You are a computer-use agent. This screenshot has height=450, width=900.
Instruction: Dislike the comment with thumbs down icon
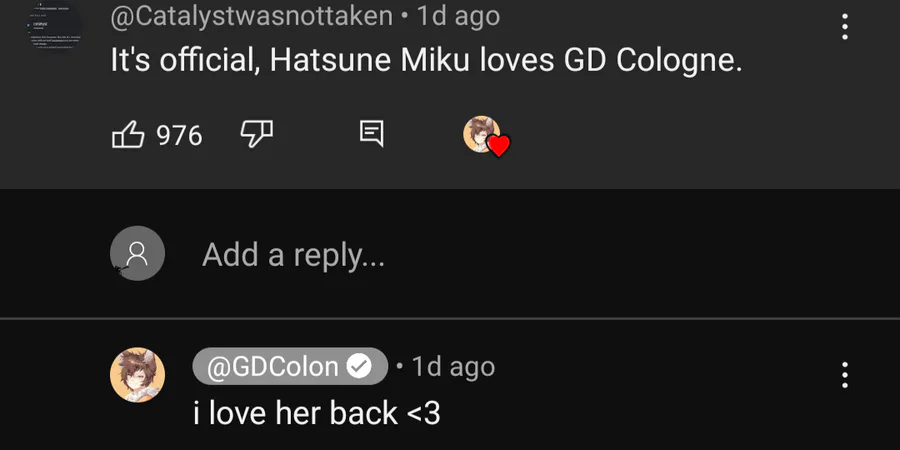point(257,135)
